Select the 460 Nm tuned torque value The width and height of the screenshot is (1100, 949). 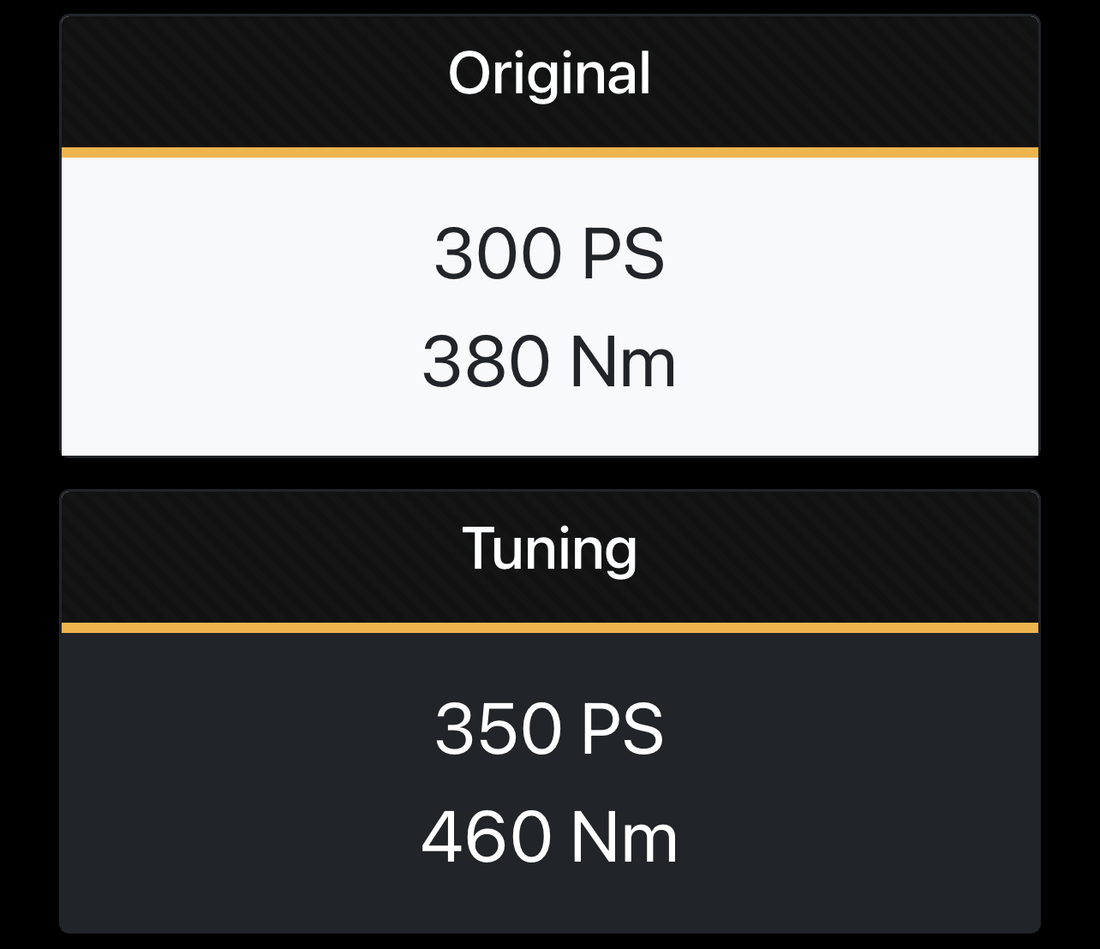(x=549, y=837)
